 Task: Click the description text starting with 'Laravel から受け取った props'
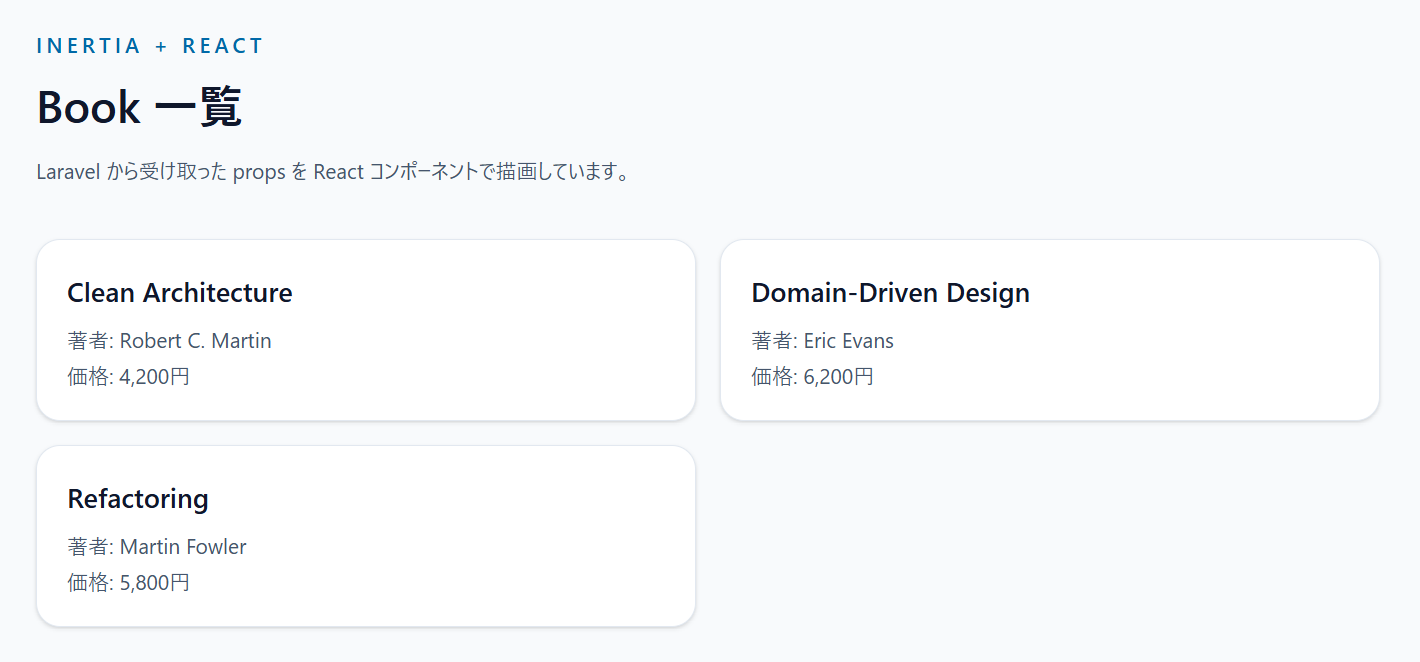pos(333,172)
